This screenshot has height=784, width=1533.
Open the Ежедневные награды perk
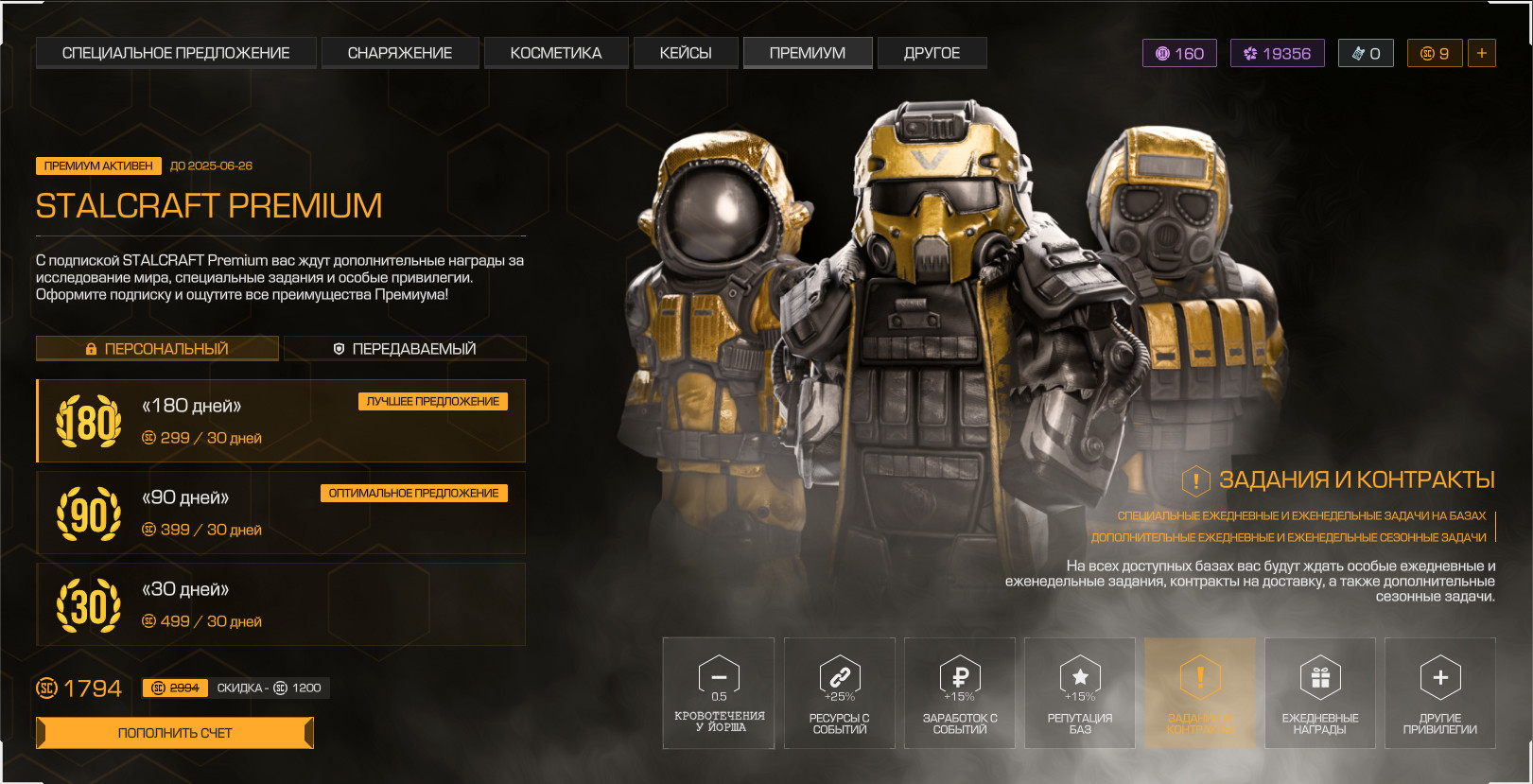coord(1320,693)
